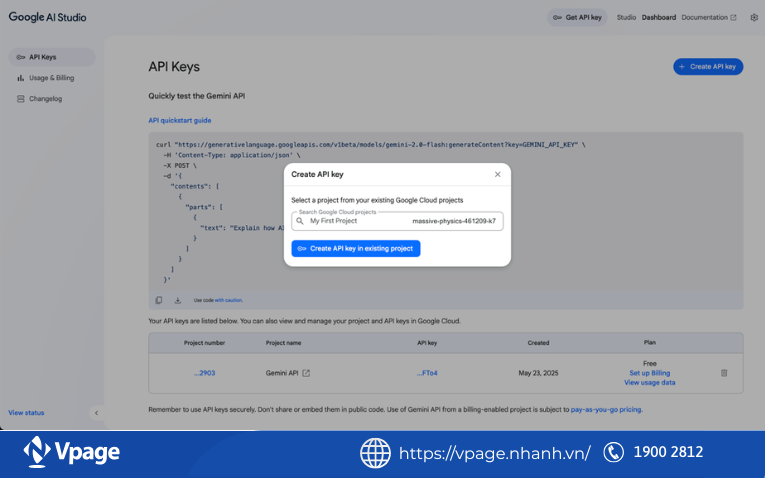Click the Google AI Studio logo
765x478 pixels.
coord(47,17)
